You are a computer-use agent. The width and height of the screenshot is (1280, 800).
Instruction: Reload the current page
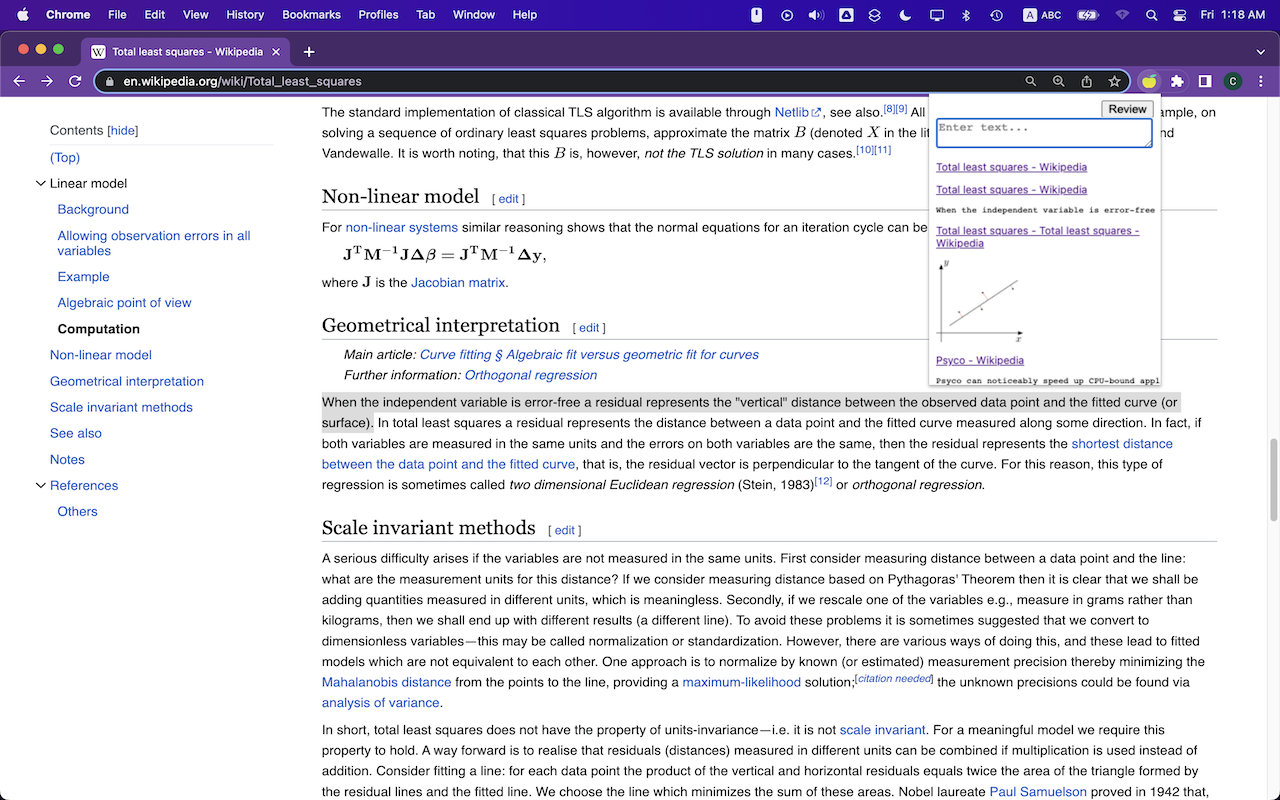click(75, 81)
